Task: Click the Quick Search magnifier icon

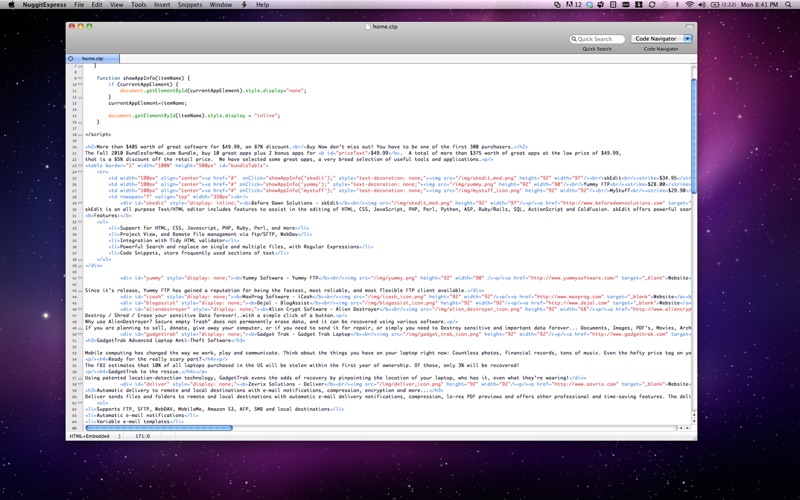Action: (574, 39)
